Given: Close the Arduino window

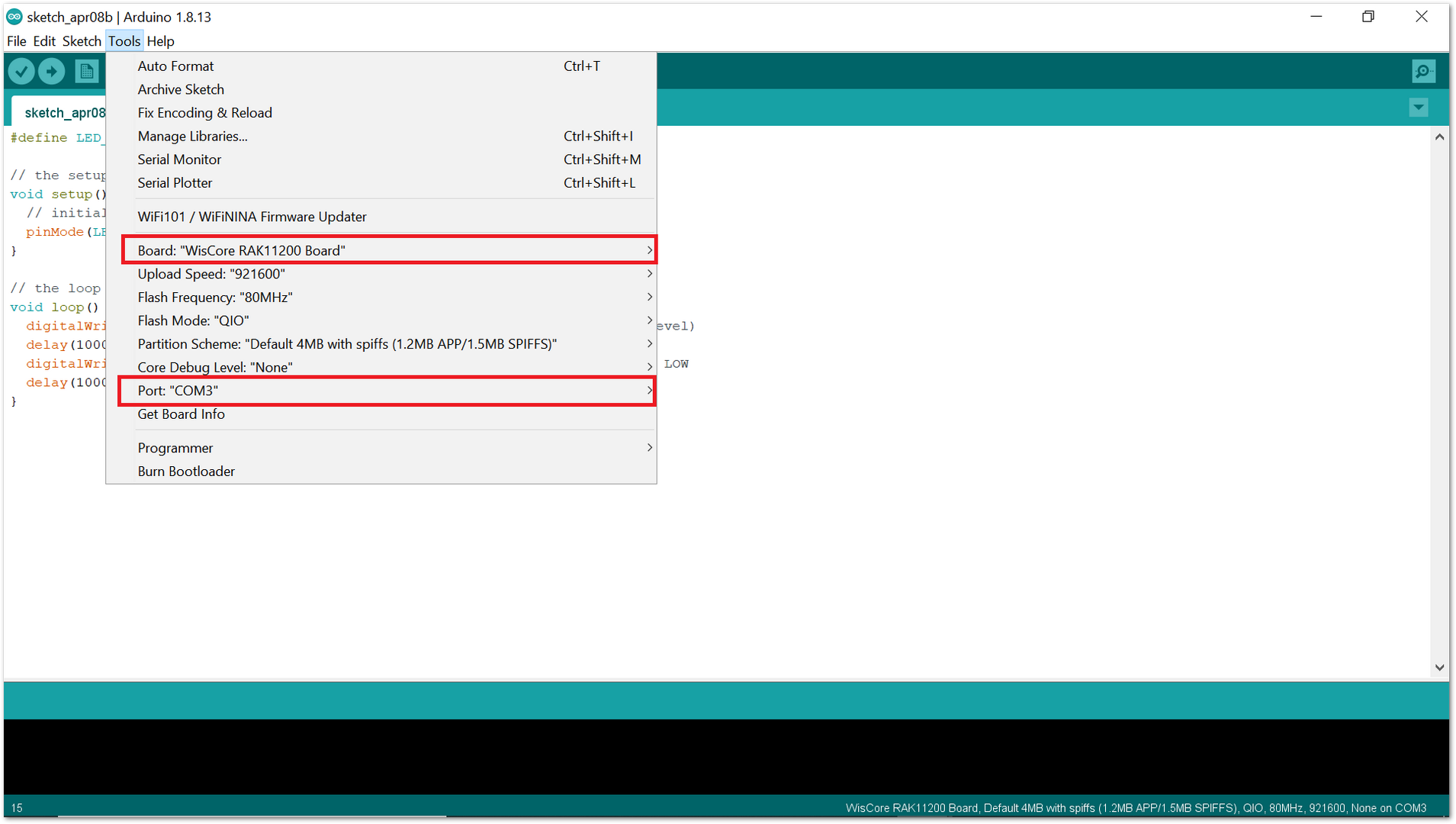Looking at the screenshot, I should pos(1422,17).
